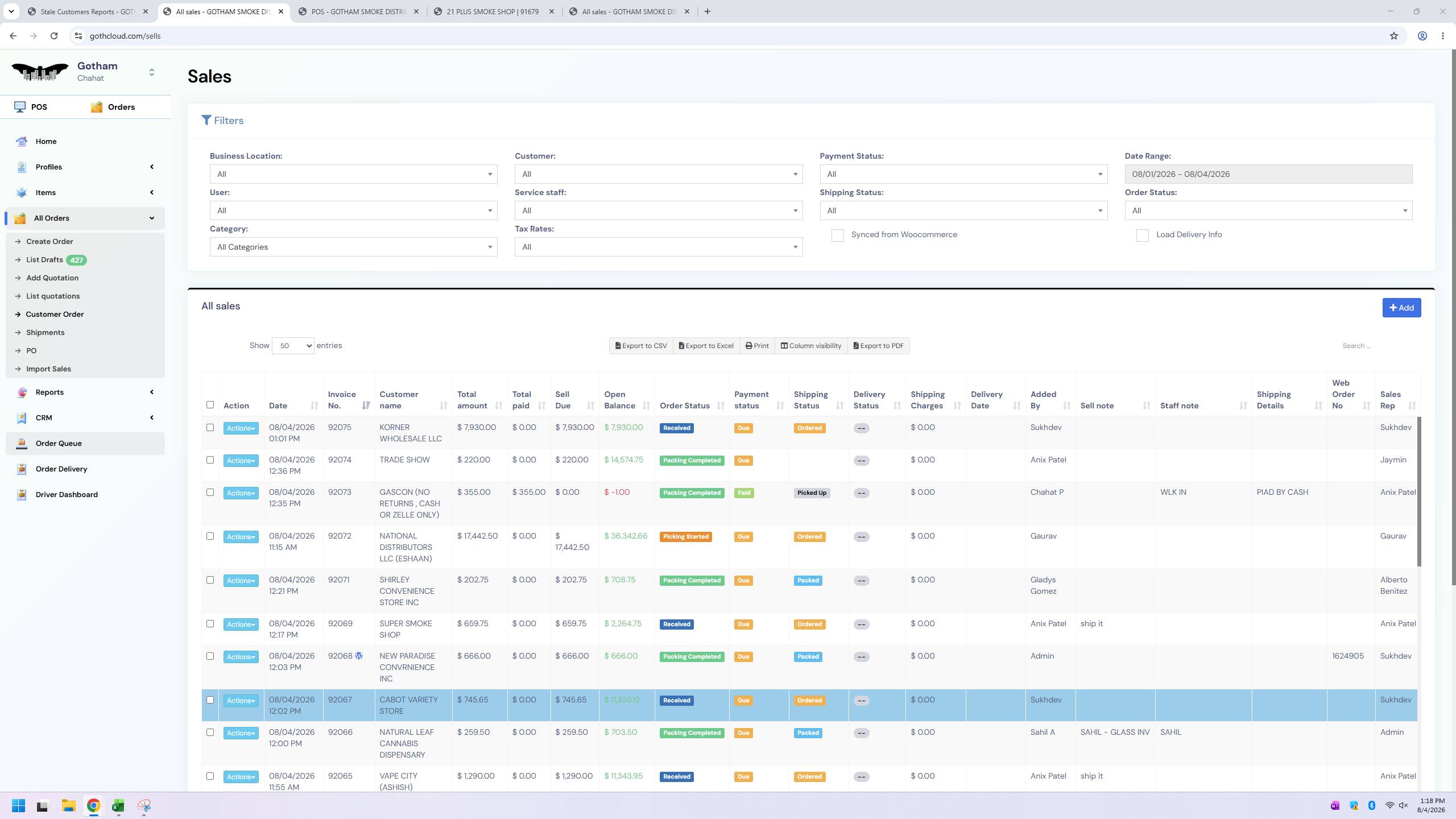Open Driver Dashboard icon in sidebar
Screen dimensions: 1456x819
22,495
